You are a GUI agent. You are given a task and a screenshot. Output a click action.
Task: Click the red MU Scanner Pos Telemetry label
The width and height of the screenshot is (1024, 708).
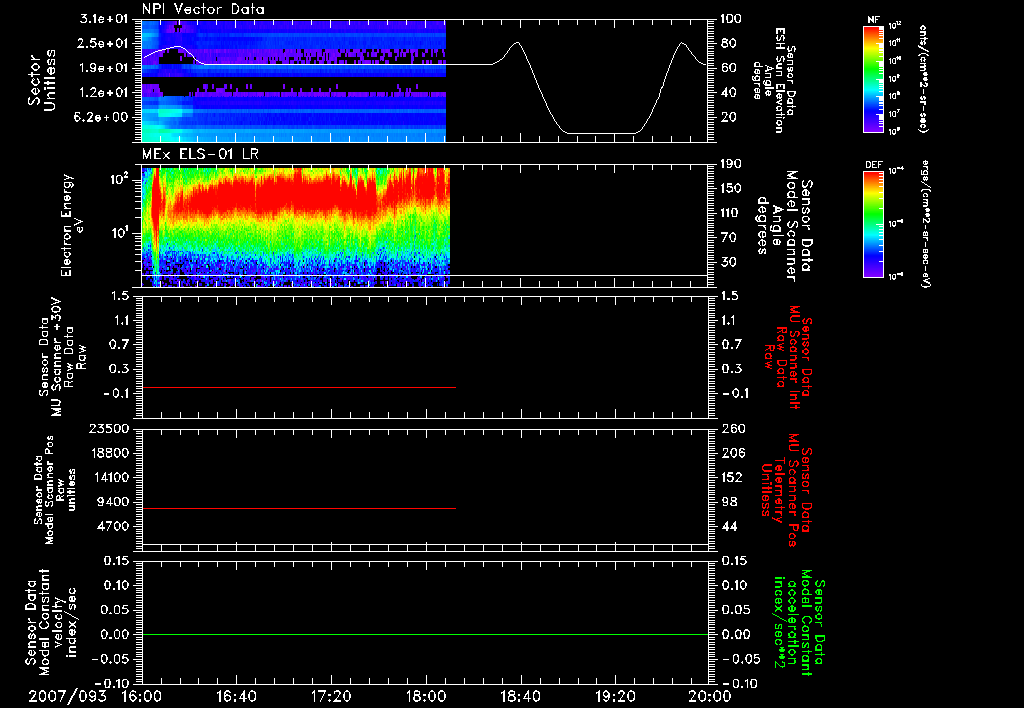click(x=786, y=490)
